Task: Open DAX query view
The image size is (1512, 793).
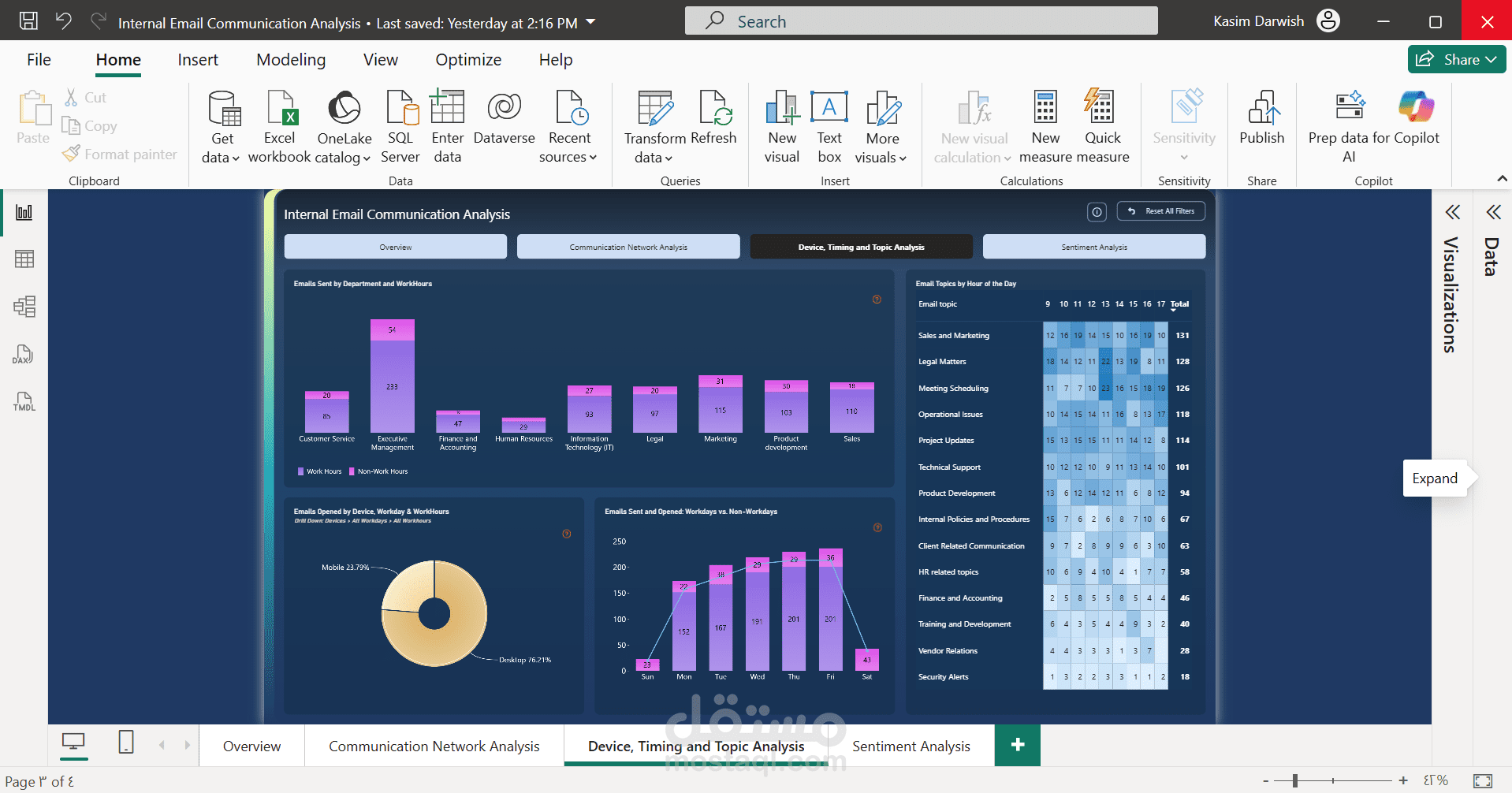Action: 23,354
